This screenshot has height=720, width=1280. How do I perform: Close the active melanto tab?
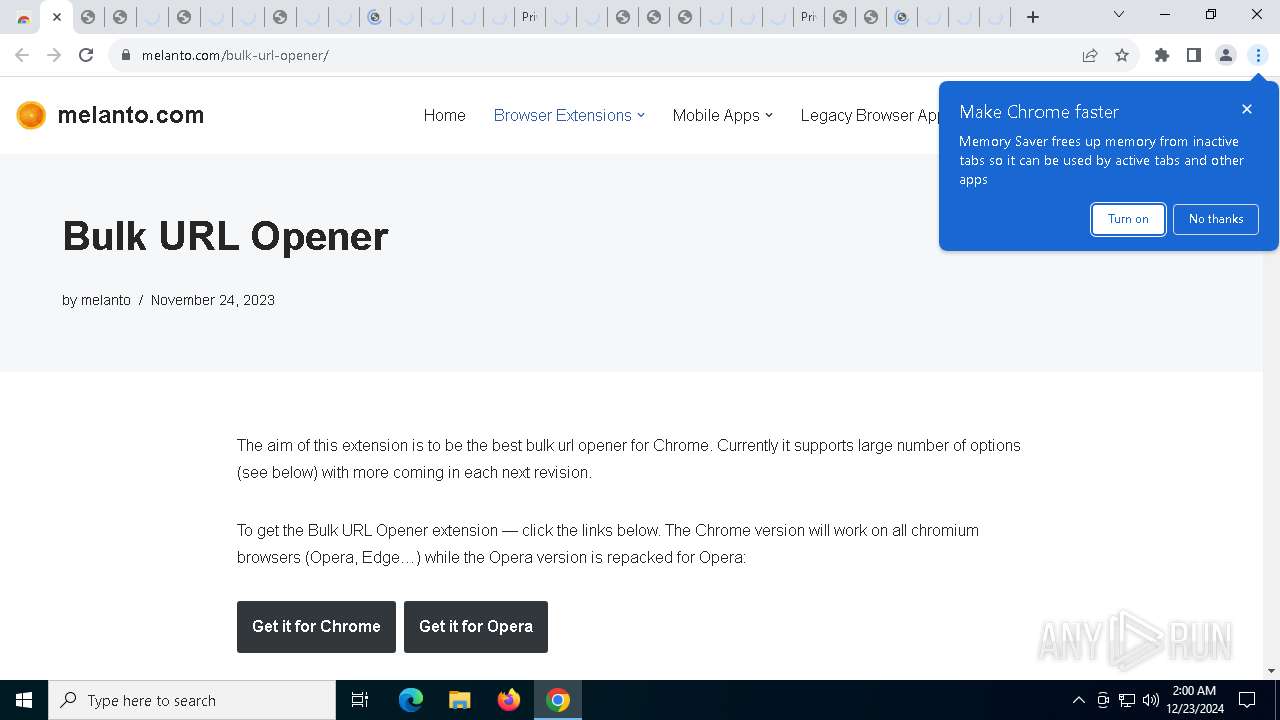click(56, 17)
